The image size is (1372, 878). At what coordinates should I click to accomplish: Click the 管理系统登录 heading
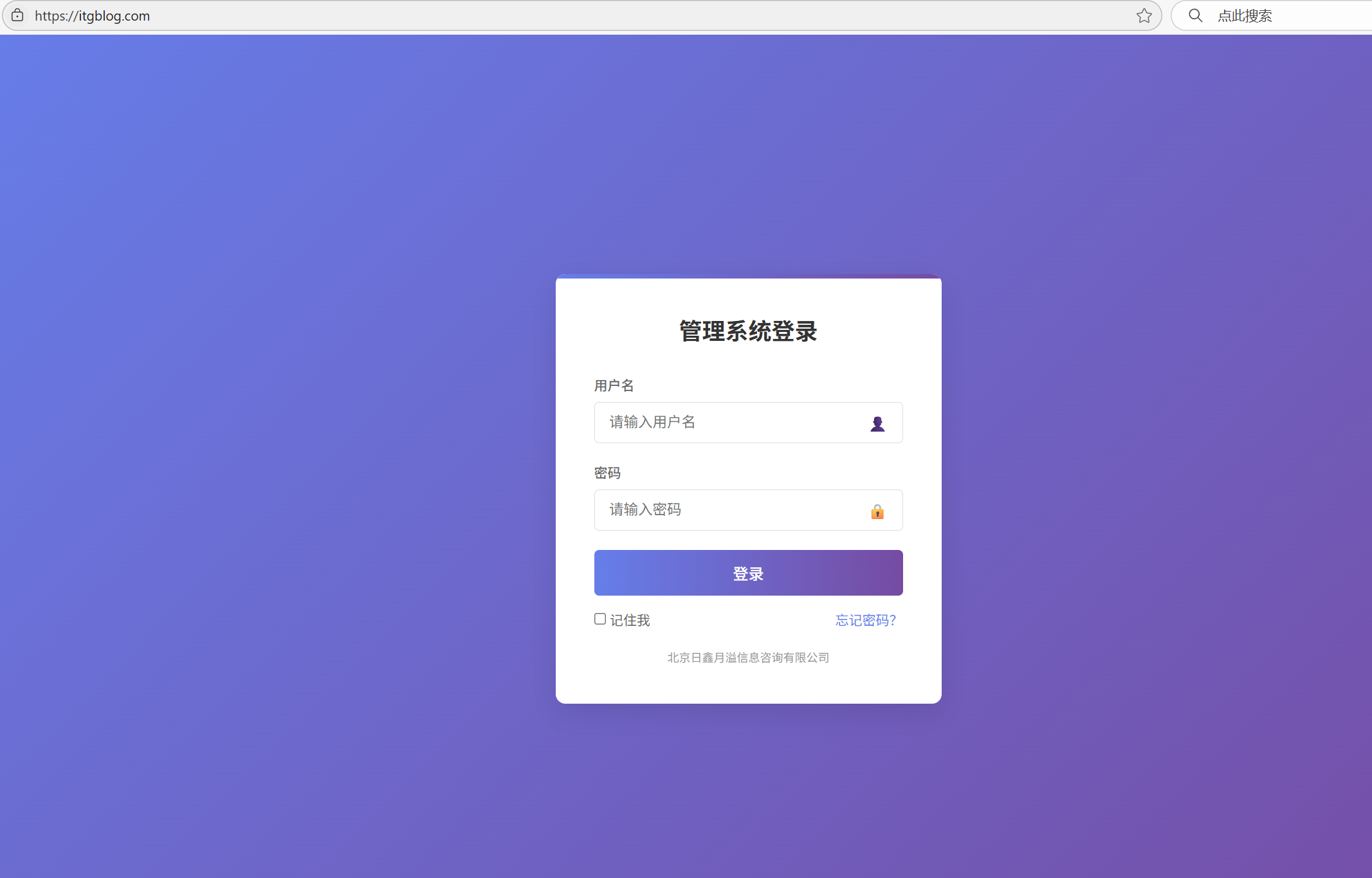pos(748,331)
